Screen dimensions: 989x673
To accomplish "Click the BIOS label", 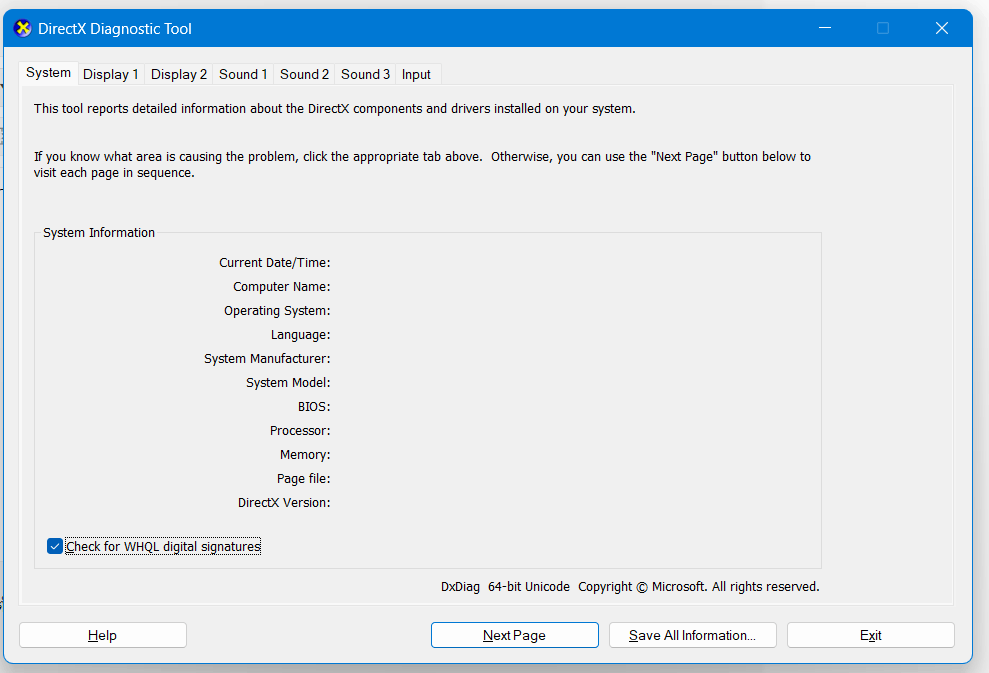I will point(313,407).
